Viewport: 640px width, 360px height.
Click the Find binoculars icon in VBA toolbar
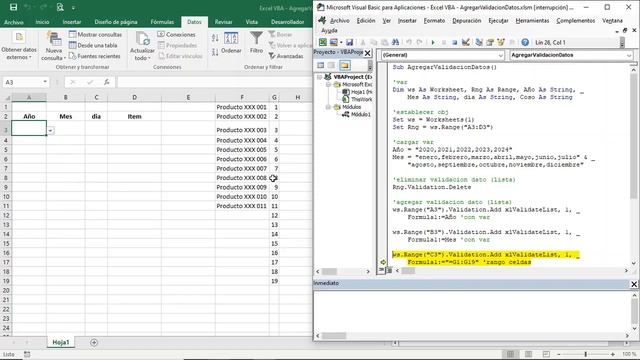click(x=395, y=42)
